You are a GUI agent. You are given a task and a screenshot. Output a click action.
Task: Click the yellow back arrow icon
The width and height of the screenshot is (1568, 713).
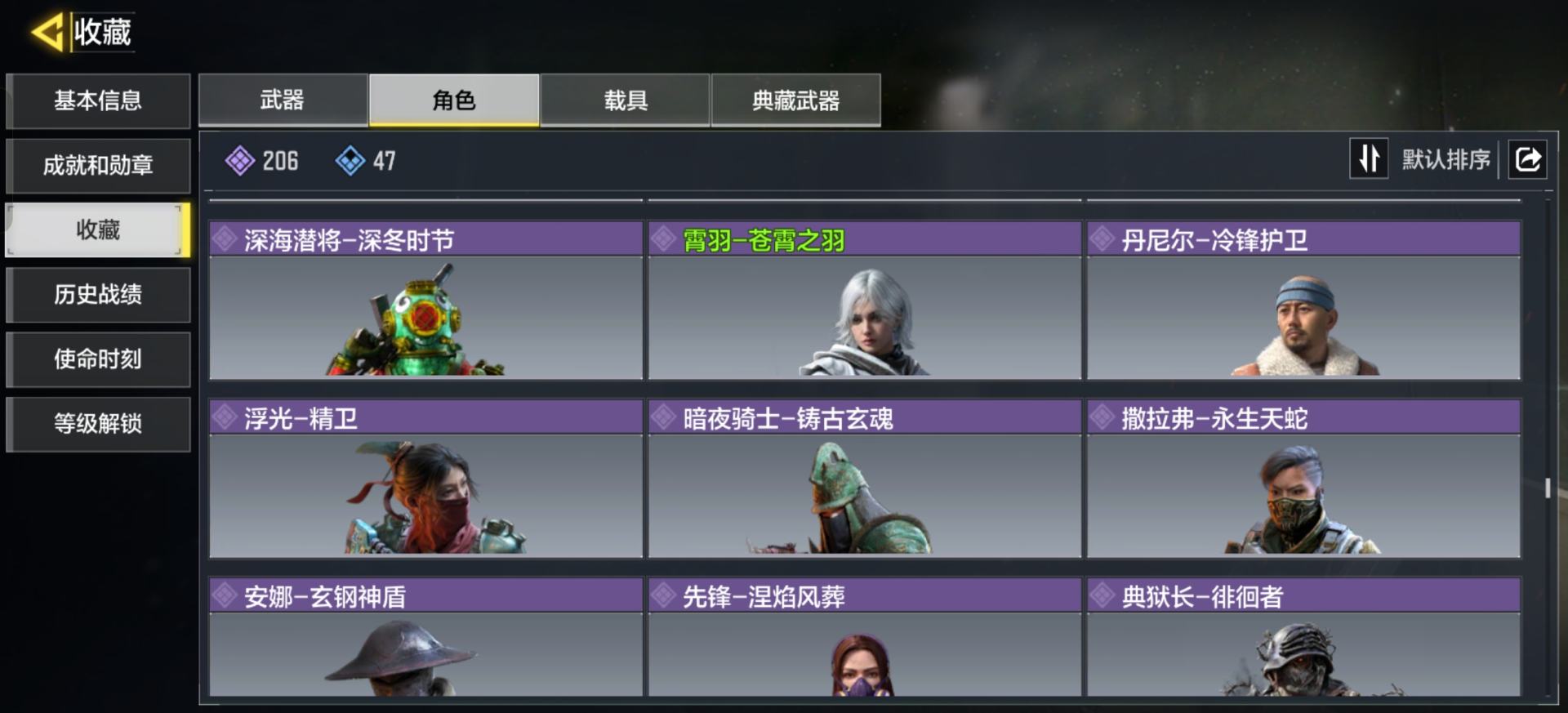pyautogui.click(x=47, y=33)
